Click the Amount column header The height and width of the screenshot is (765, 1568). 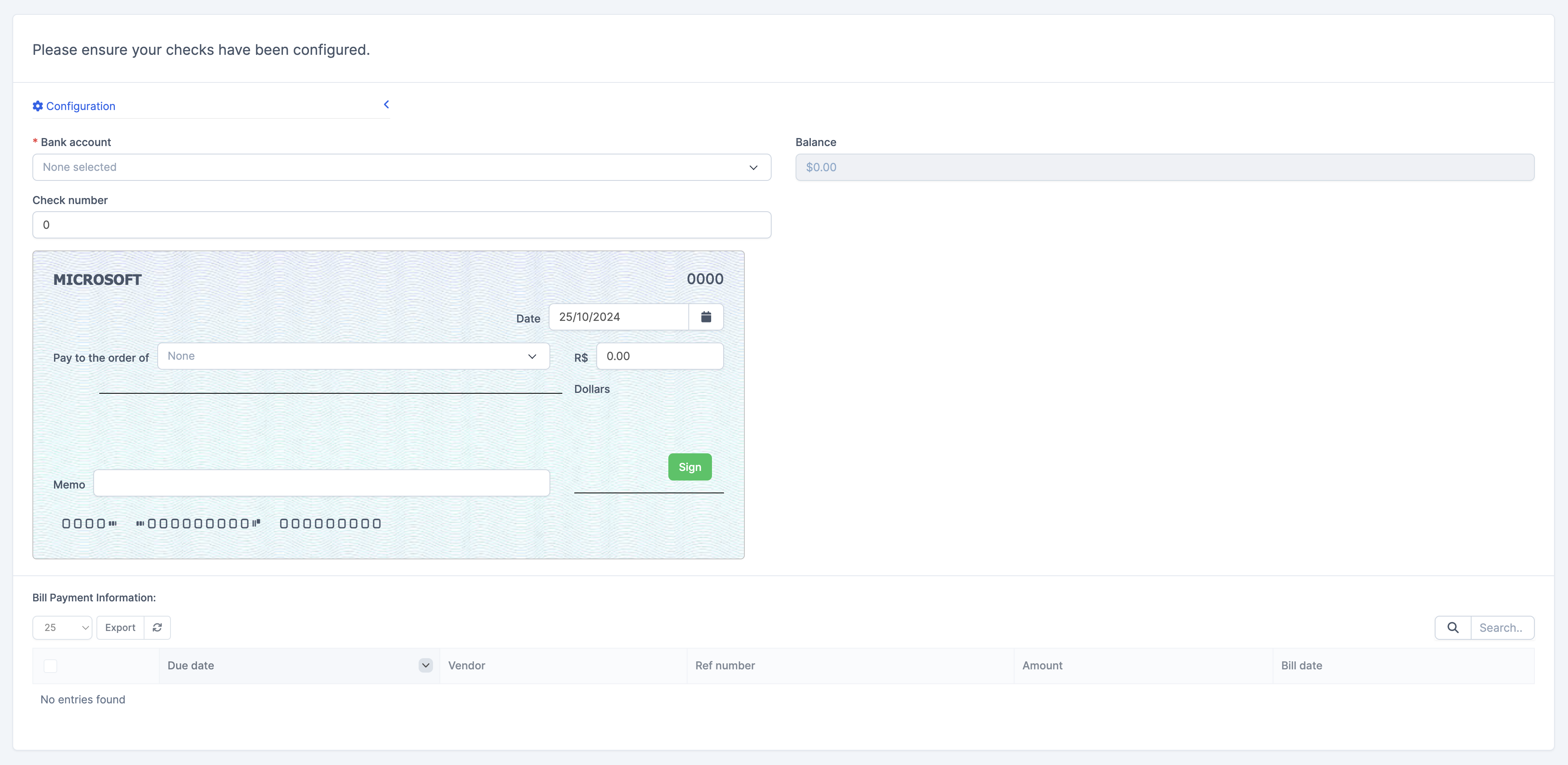1042,665
